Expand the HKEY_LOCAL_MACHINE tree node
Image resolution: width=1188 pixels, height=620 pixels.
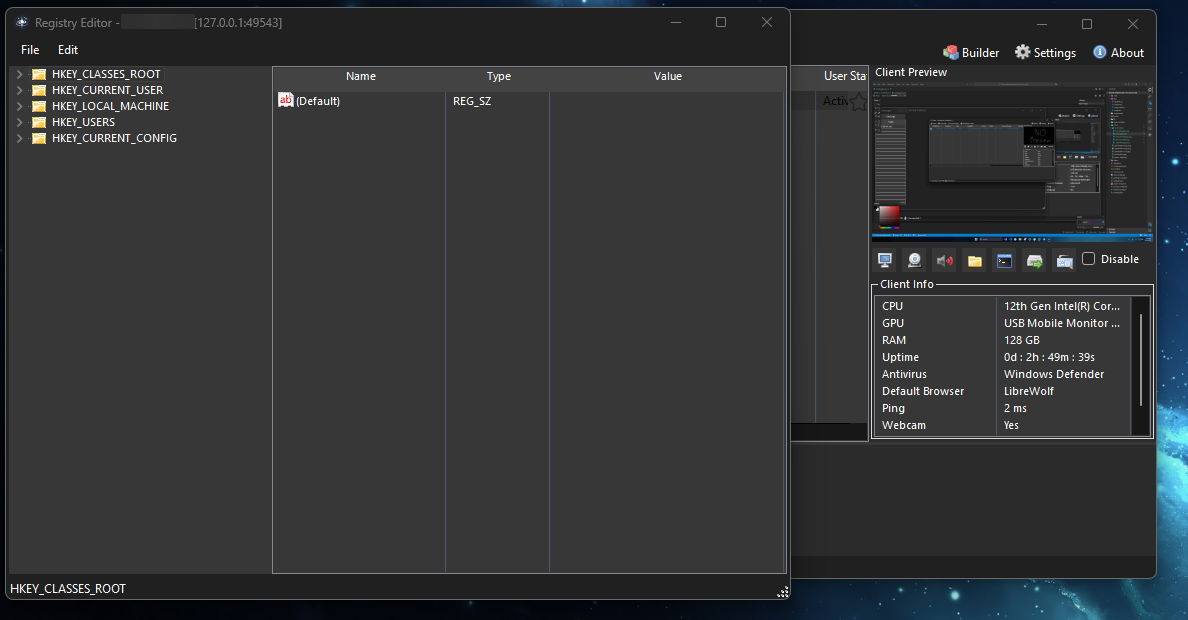point(19,105)
